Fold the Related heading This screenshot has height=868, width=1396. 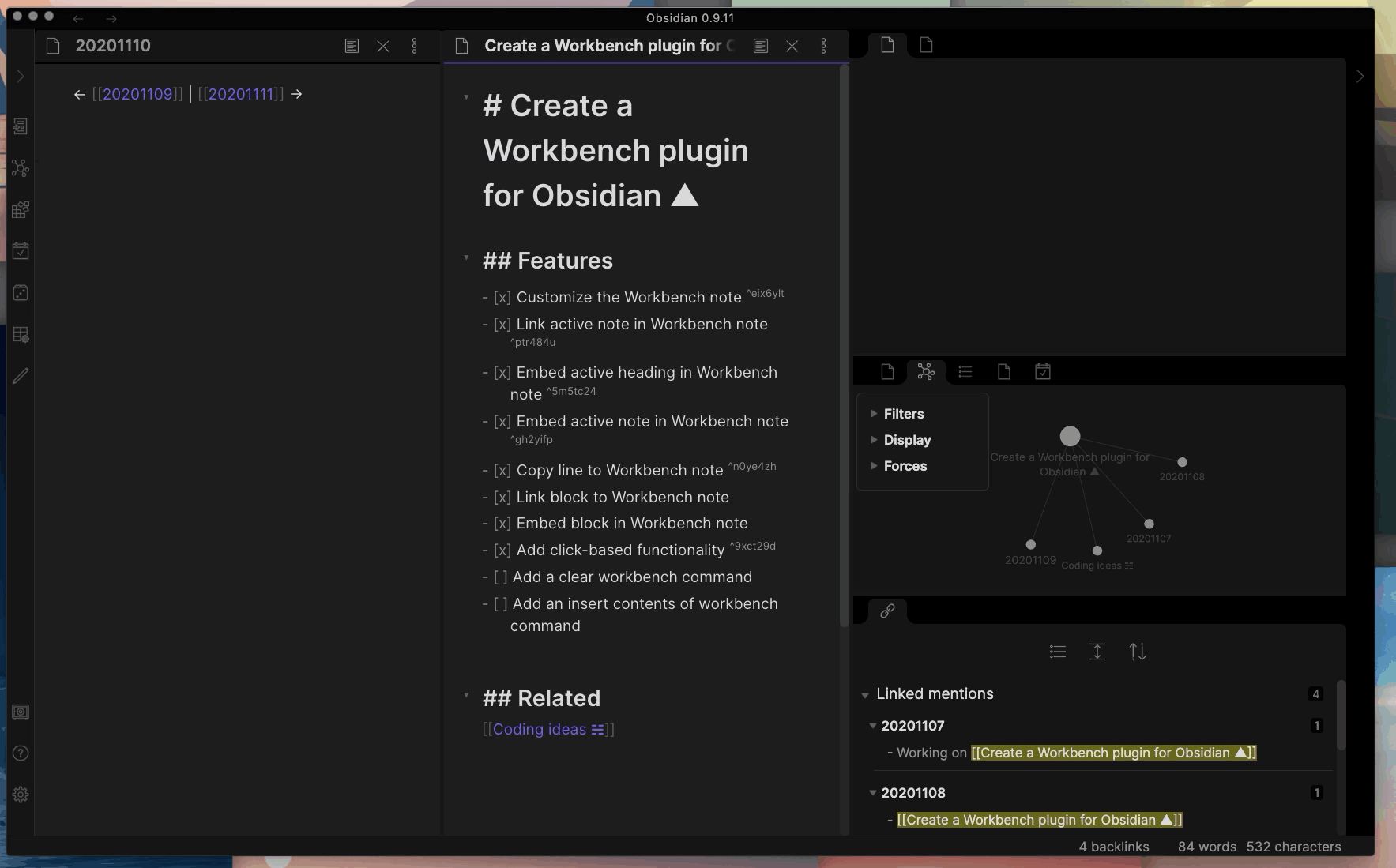[x=466, y=695]
